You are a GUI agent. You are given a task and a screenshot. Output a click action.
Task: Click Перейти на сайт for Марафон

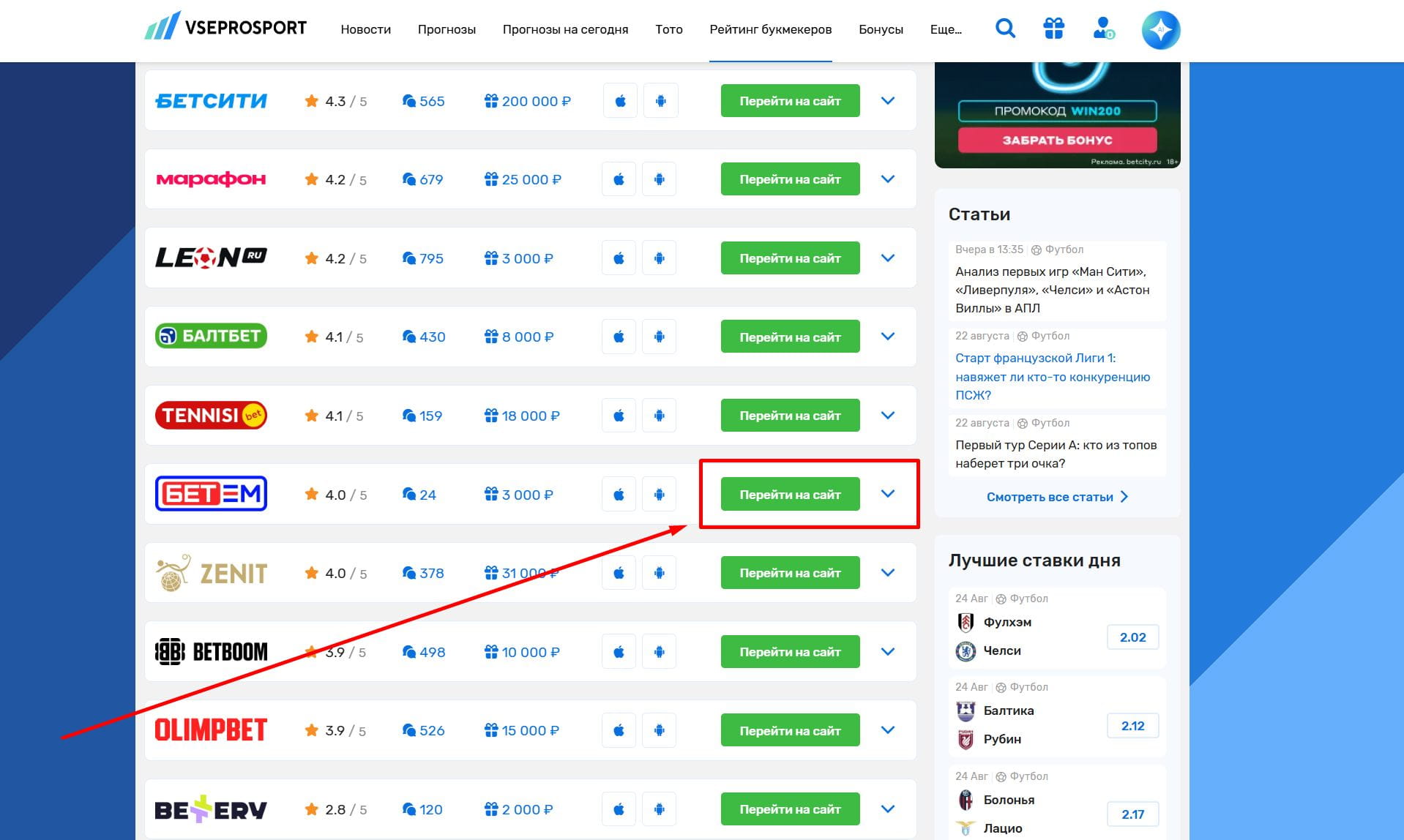tap(790, 179)
